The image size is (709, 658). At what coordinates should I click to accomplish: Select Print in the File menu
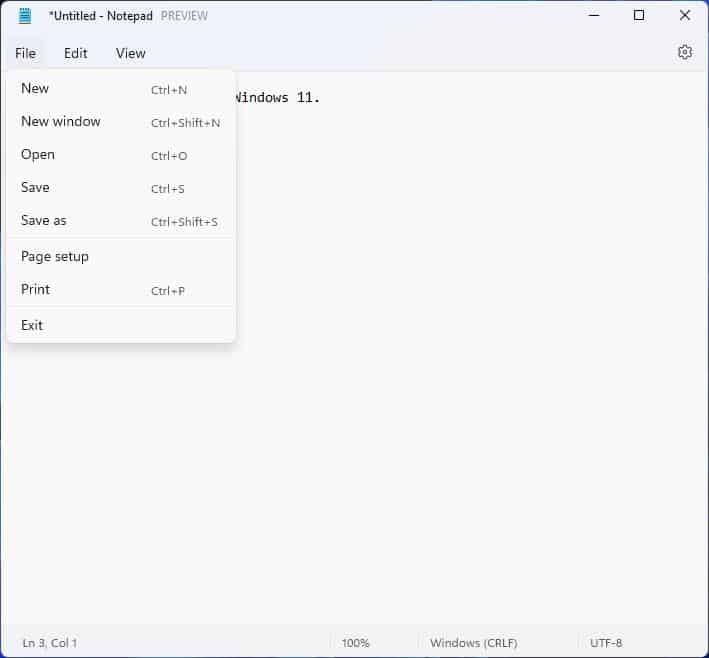(121, 289)
